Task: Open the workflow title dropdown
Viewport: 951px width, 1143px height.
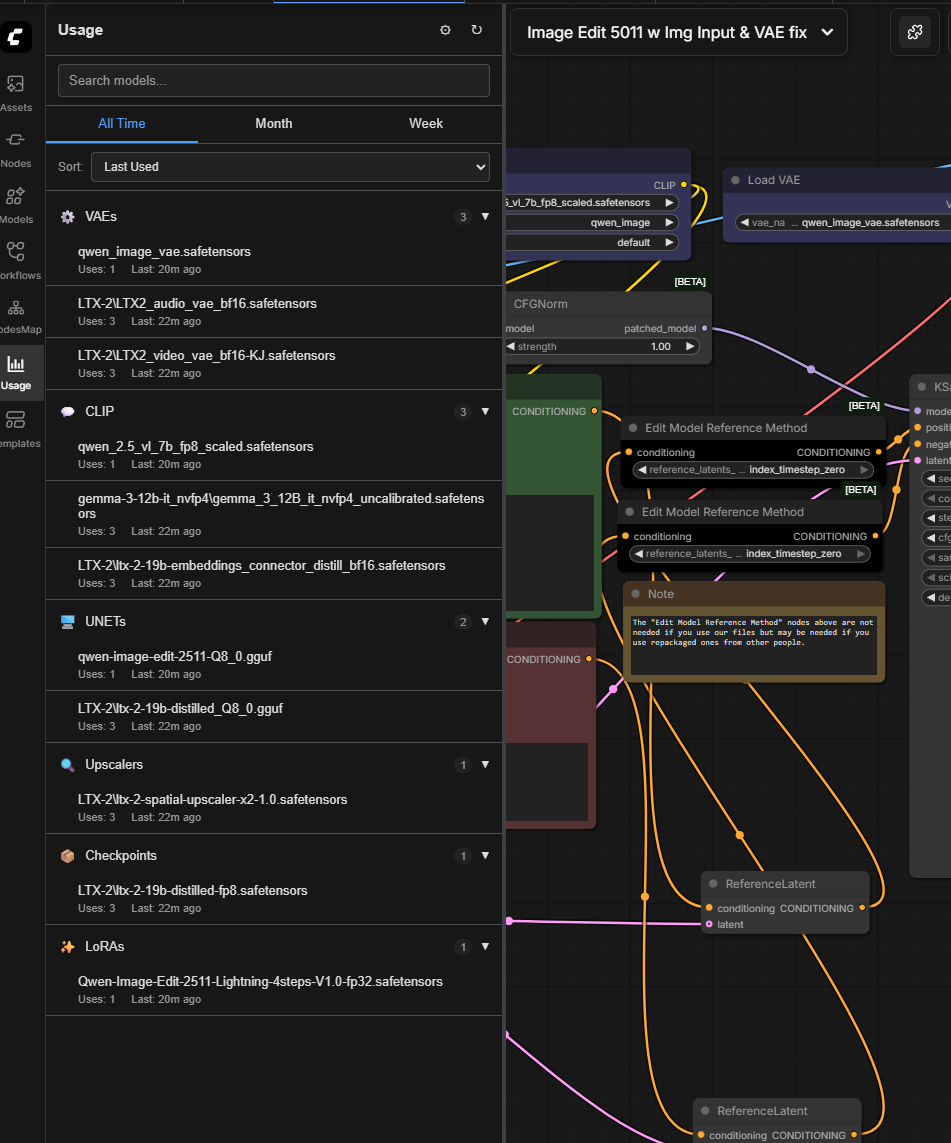Action: pos(827,32)
